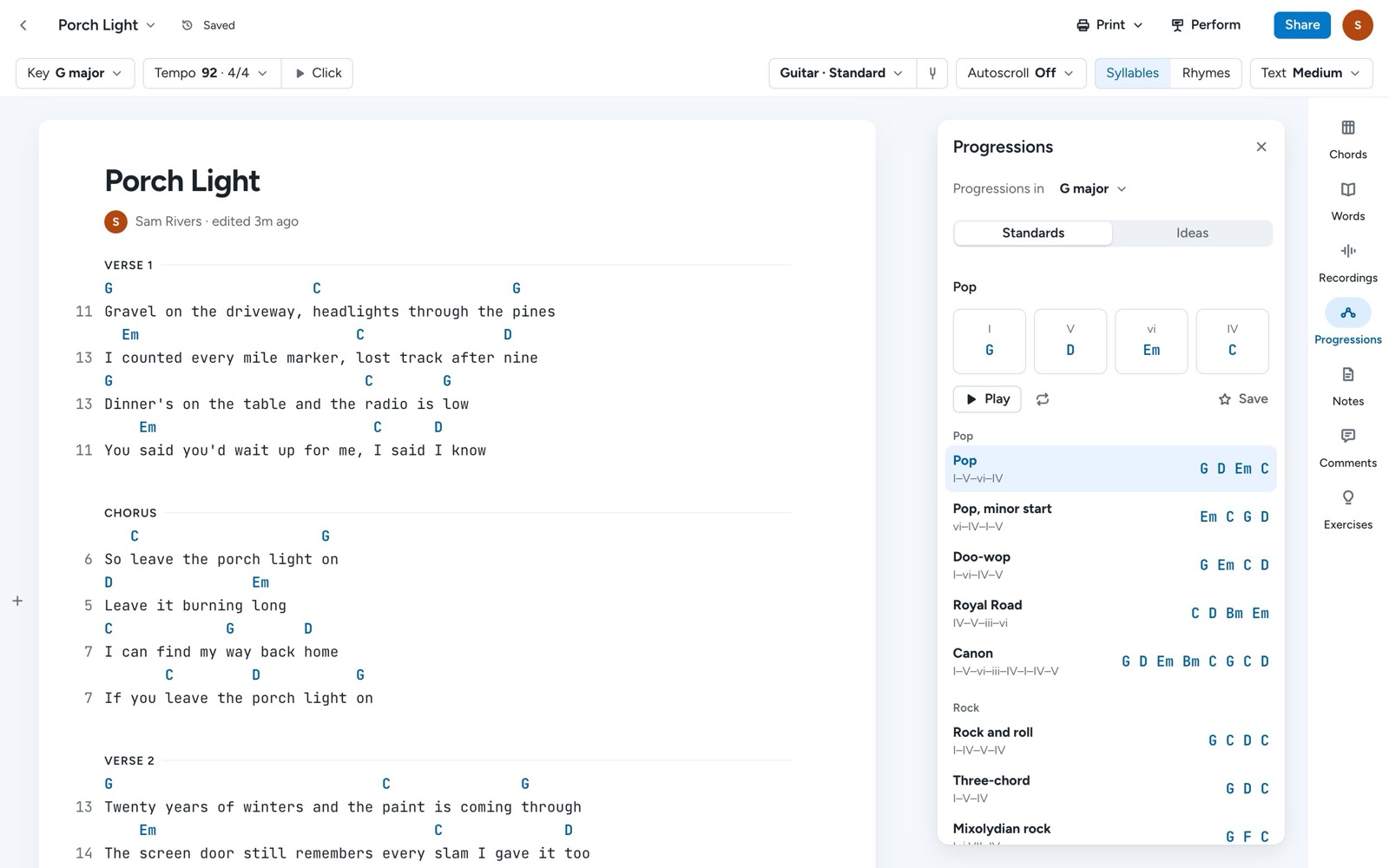The image size is (1389, 868).
Task: Save progression with star icon
Action: pyautogui.click(x=1243, y=399)
